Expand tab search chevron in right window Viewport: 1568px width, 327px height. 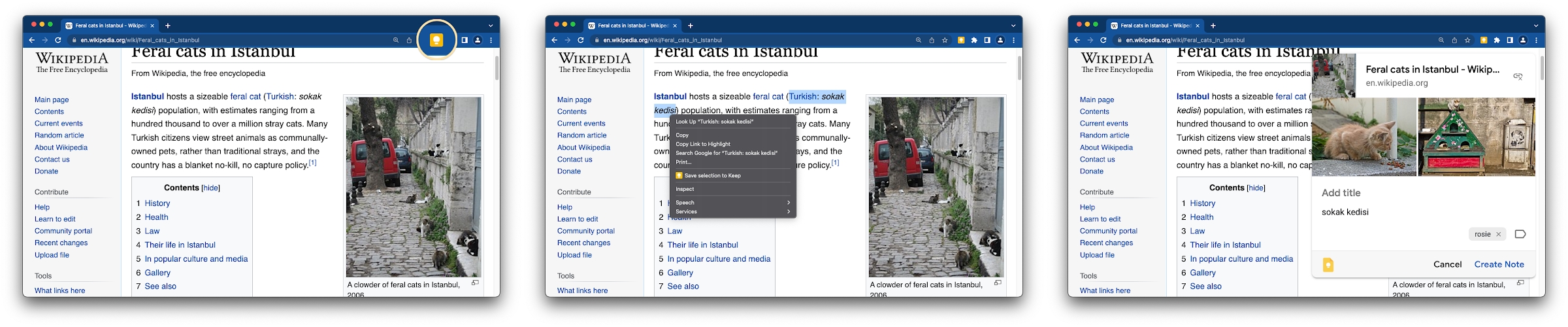[1536, 26]
